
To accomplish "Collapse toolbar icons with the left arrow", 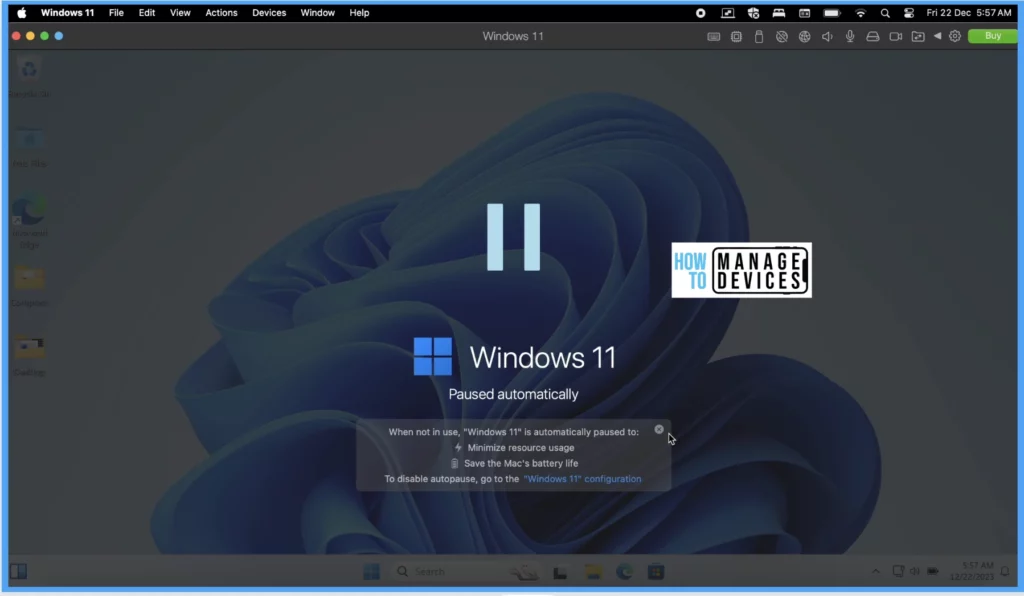I will (x=937, y=36).
